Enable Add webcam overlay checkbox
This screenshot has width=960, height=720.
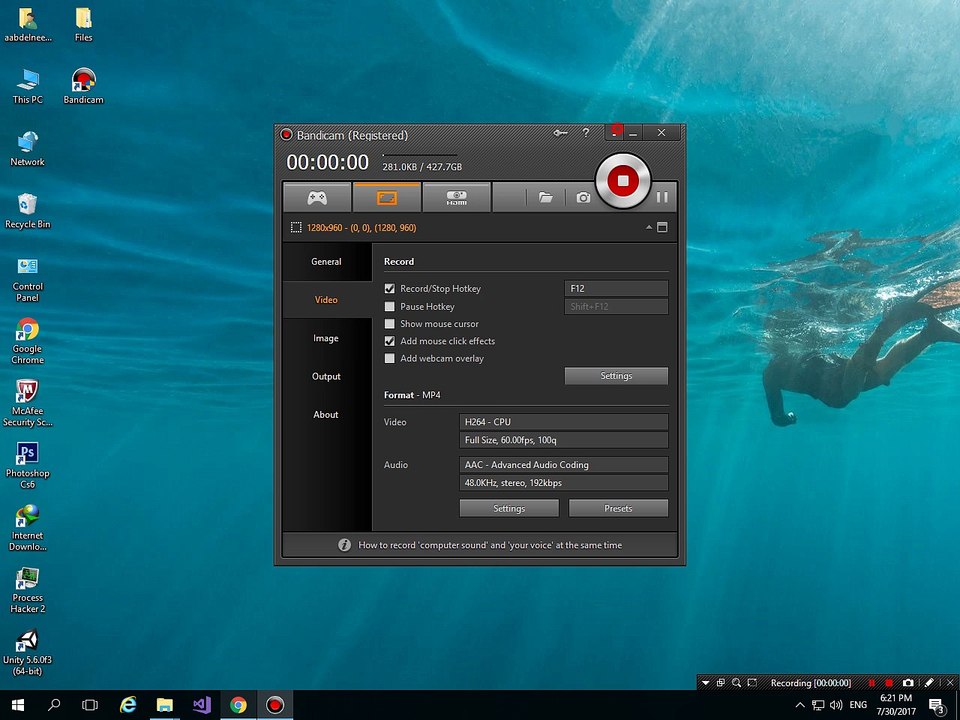point(389,359)
